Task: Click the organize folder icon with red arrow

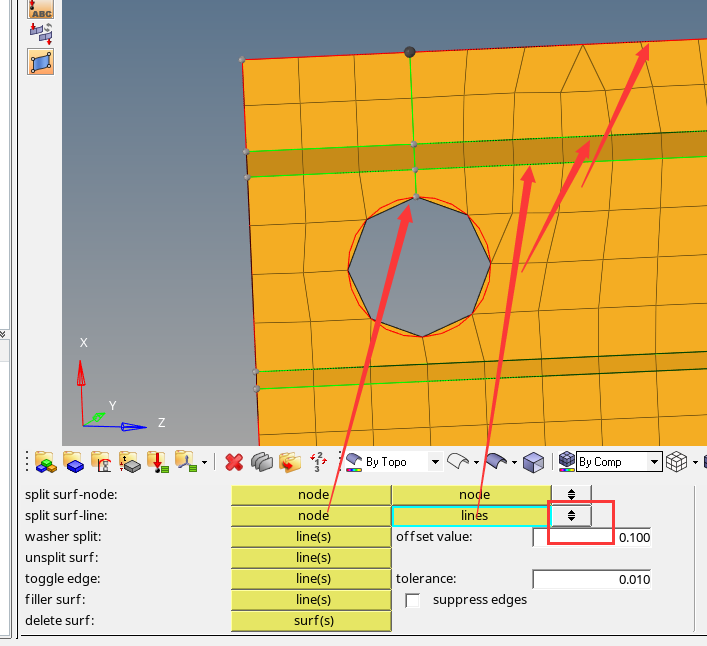Action: pyautogui.click(x=290, y=462)
